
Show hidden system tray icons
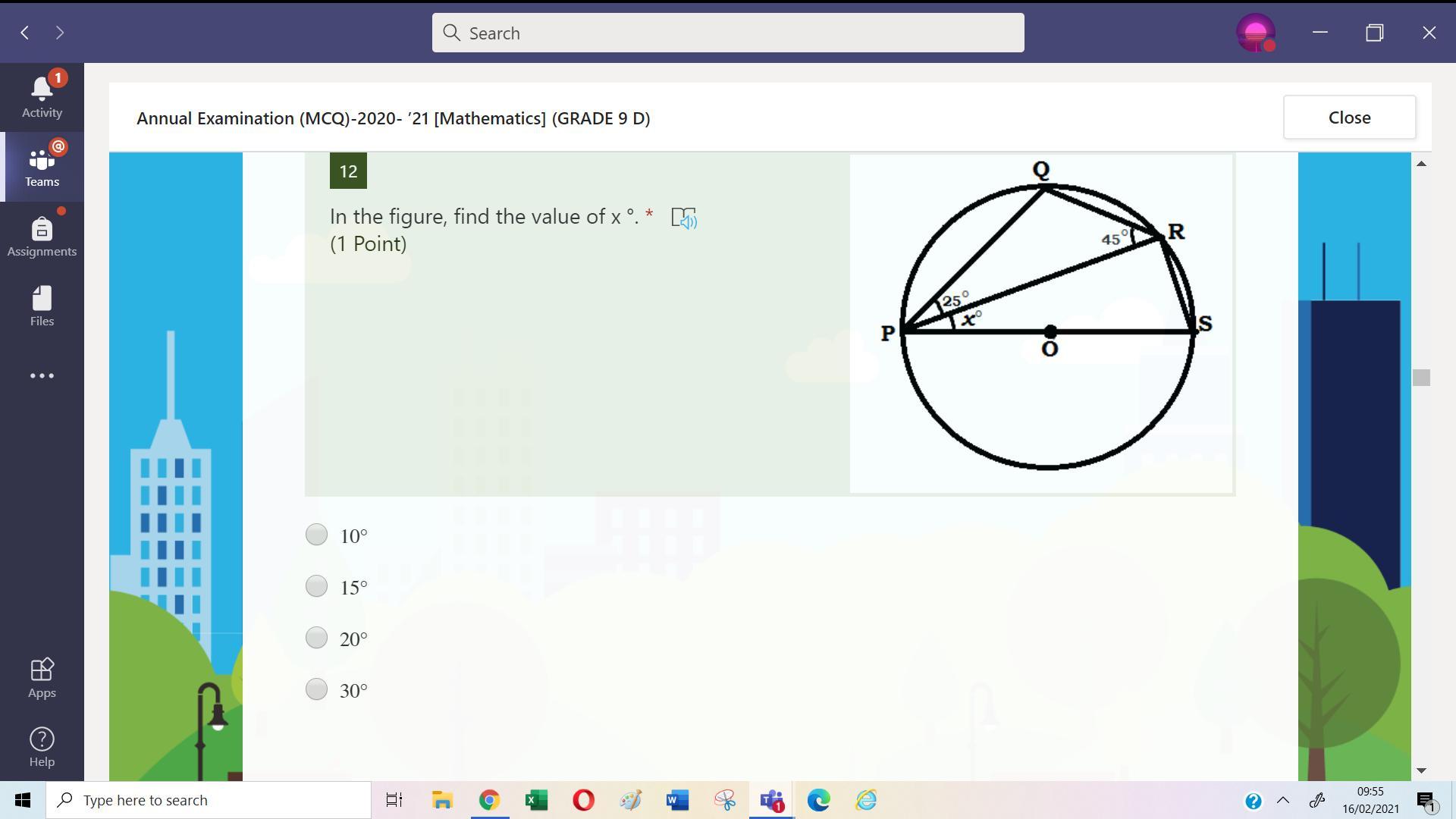pyautogui.click(x=1283, y=800)
